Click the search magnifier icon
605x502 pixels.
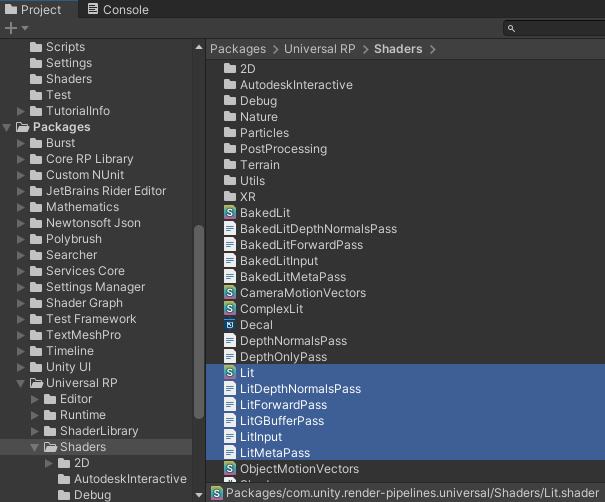[x=511, y=28]
